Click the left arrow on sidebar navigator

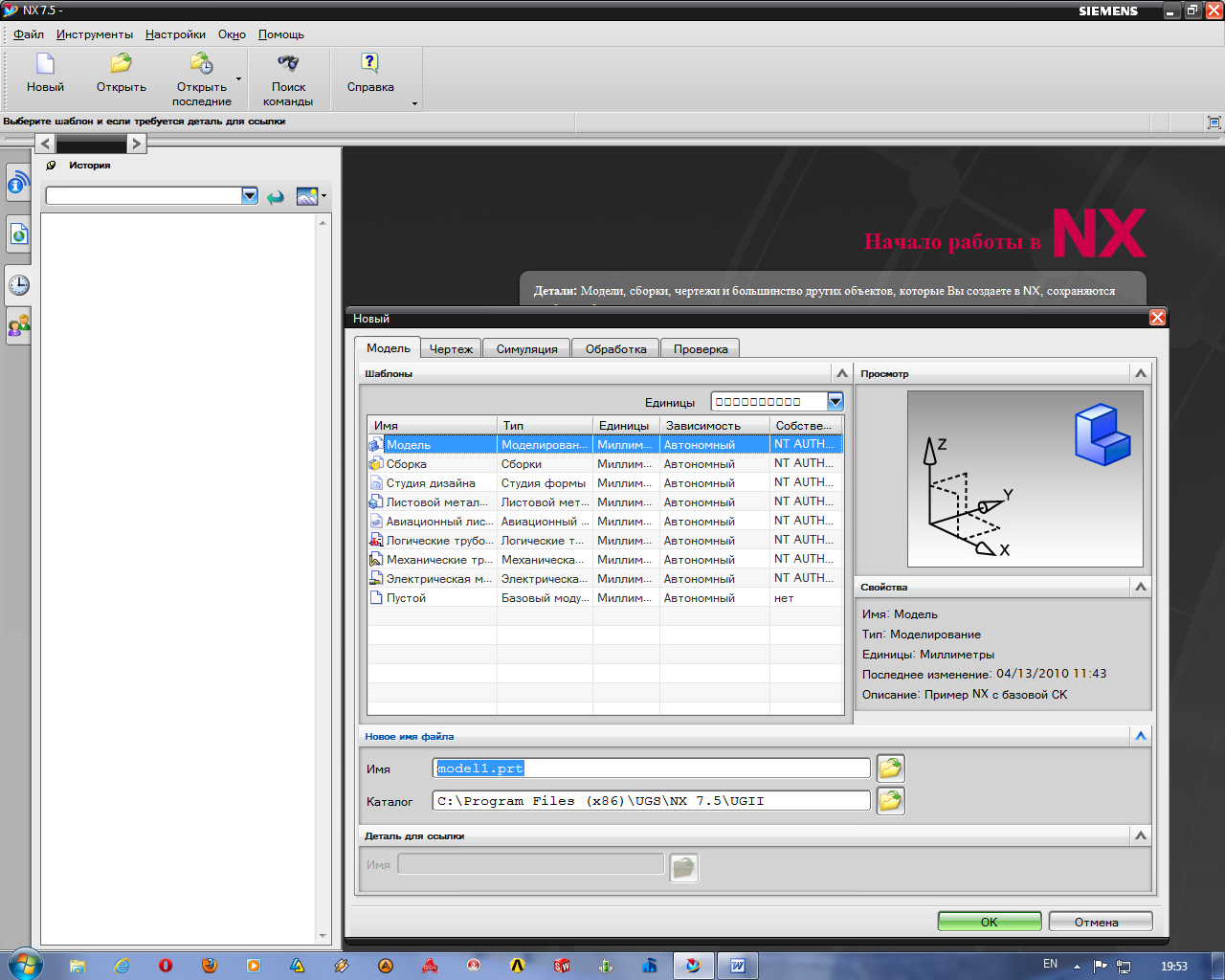click(x=45, y=144)
